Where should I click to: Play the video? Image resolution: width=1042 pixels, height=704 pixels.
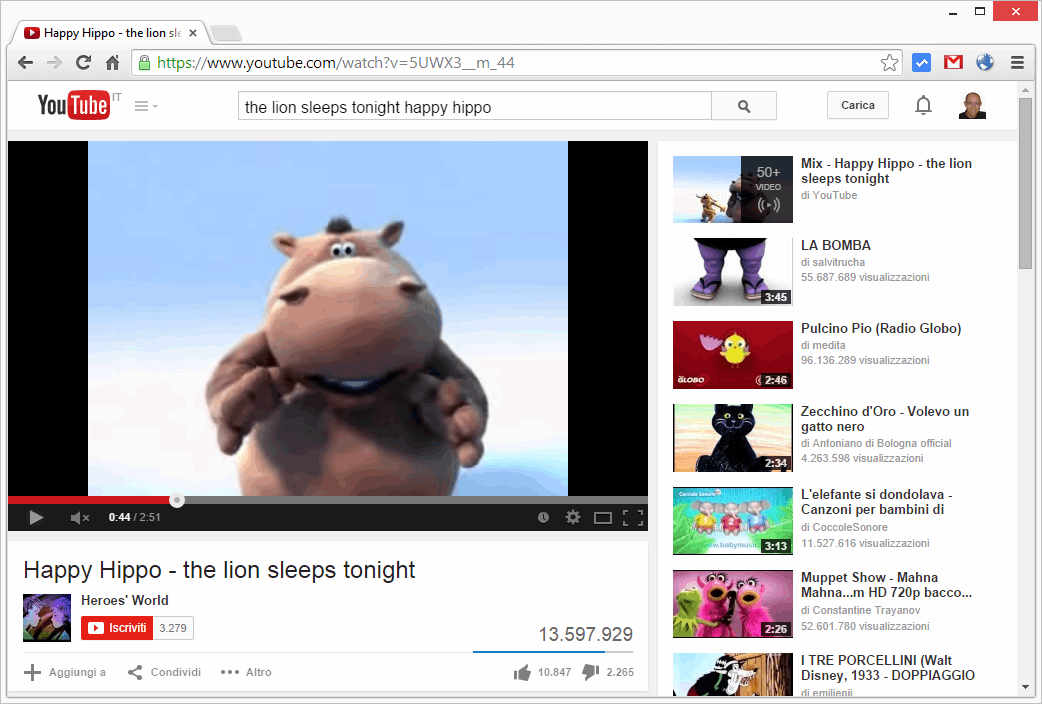pyautogui.click(x=36, y=517)
